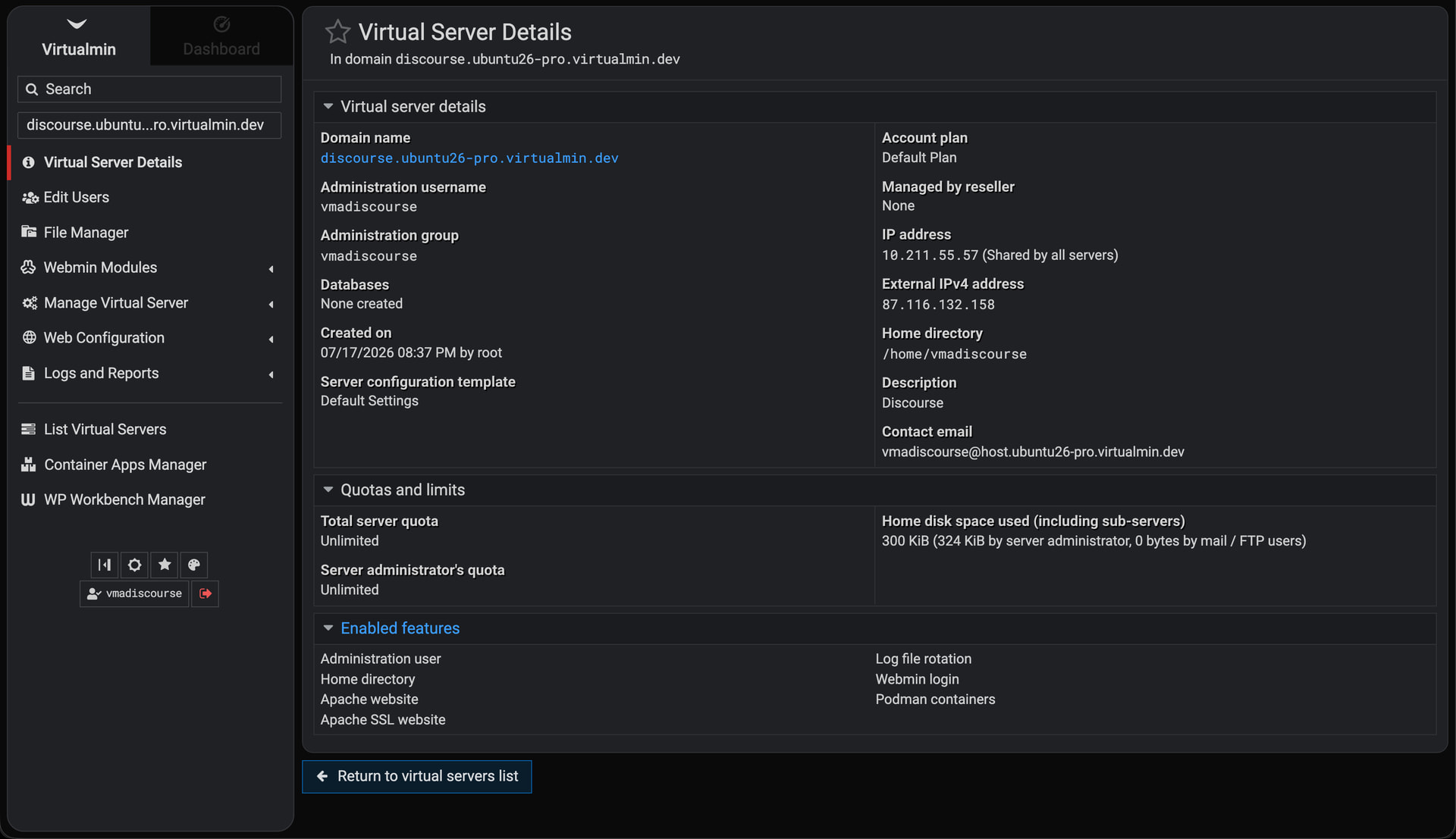Screen dimensions: 1456x839
Task: Expand the Webmin Modules submenu arrow
Action: coord(271,269)
